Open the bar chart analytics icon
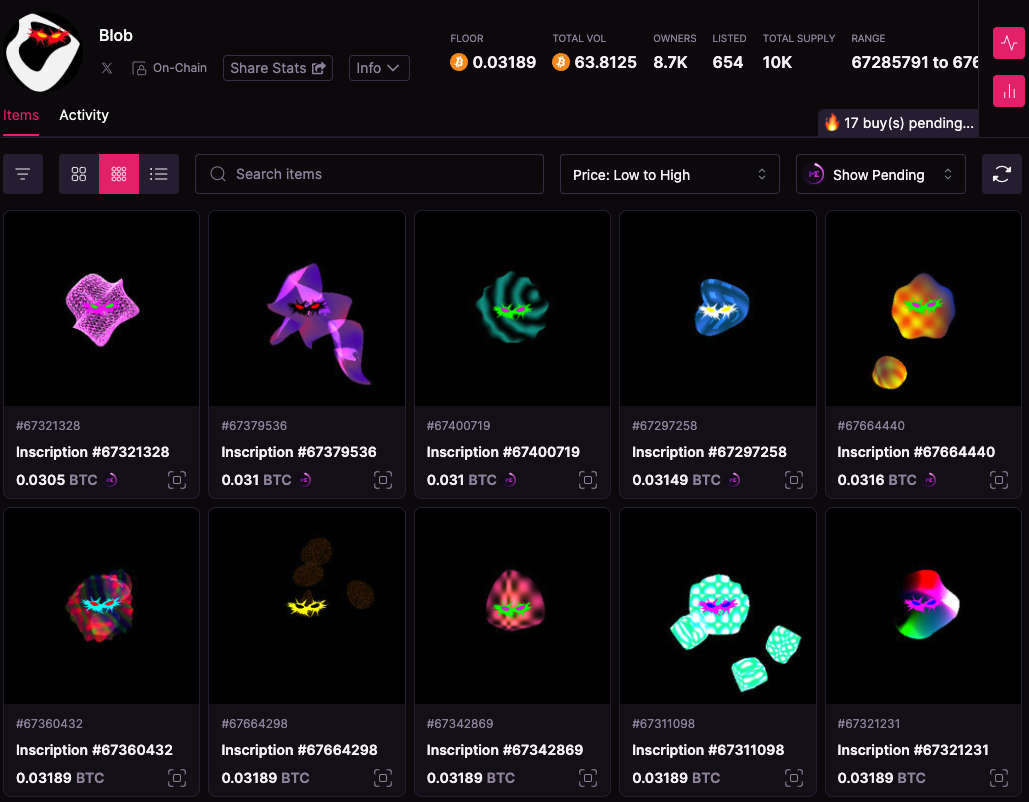Viewport: 1029px width, 802px height. click(x=1008, y=91)
